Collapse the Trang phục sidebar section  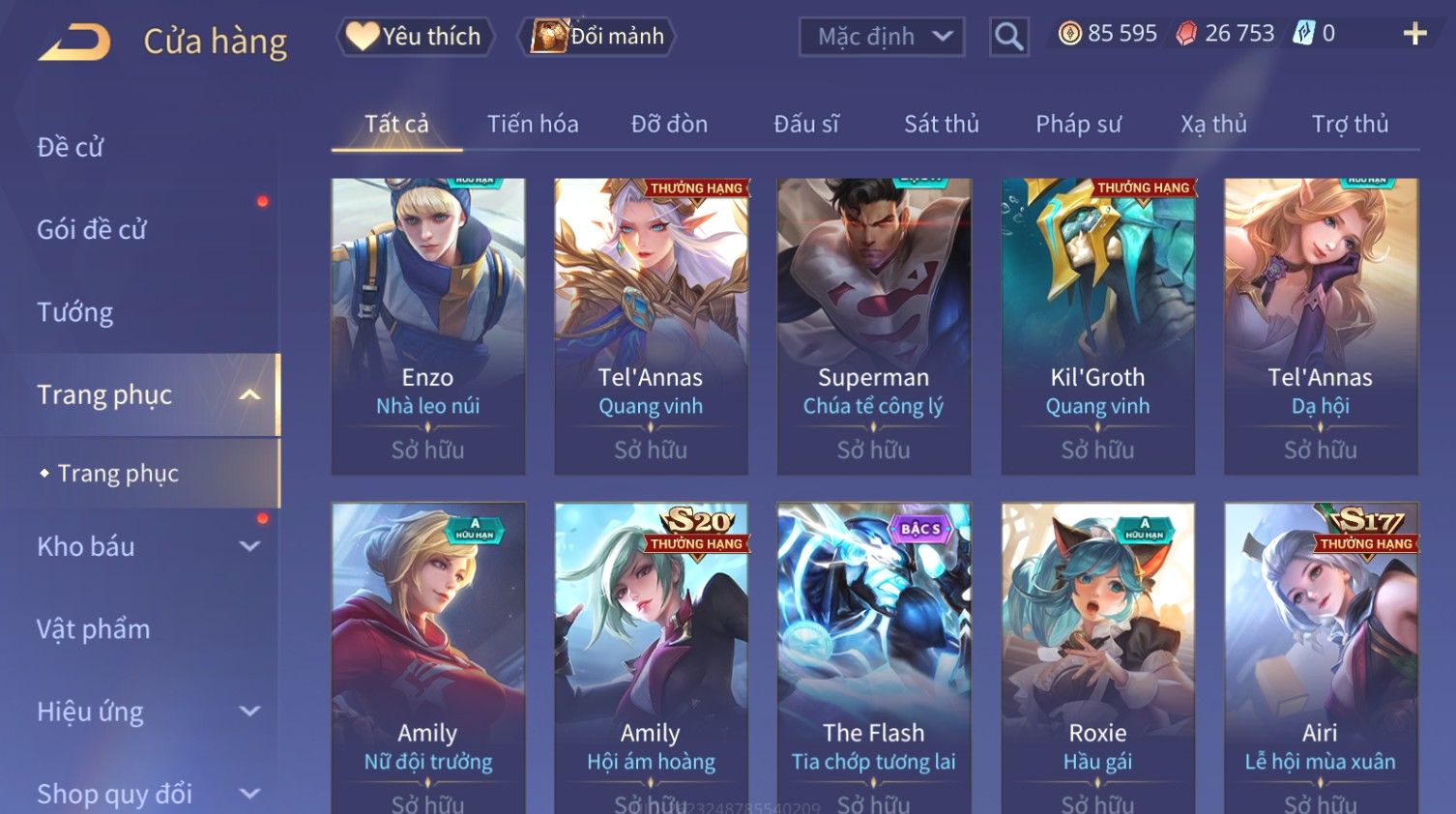[x=249, y=394]
